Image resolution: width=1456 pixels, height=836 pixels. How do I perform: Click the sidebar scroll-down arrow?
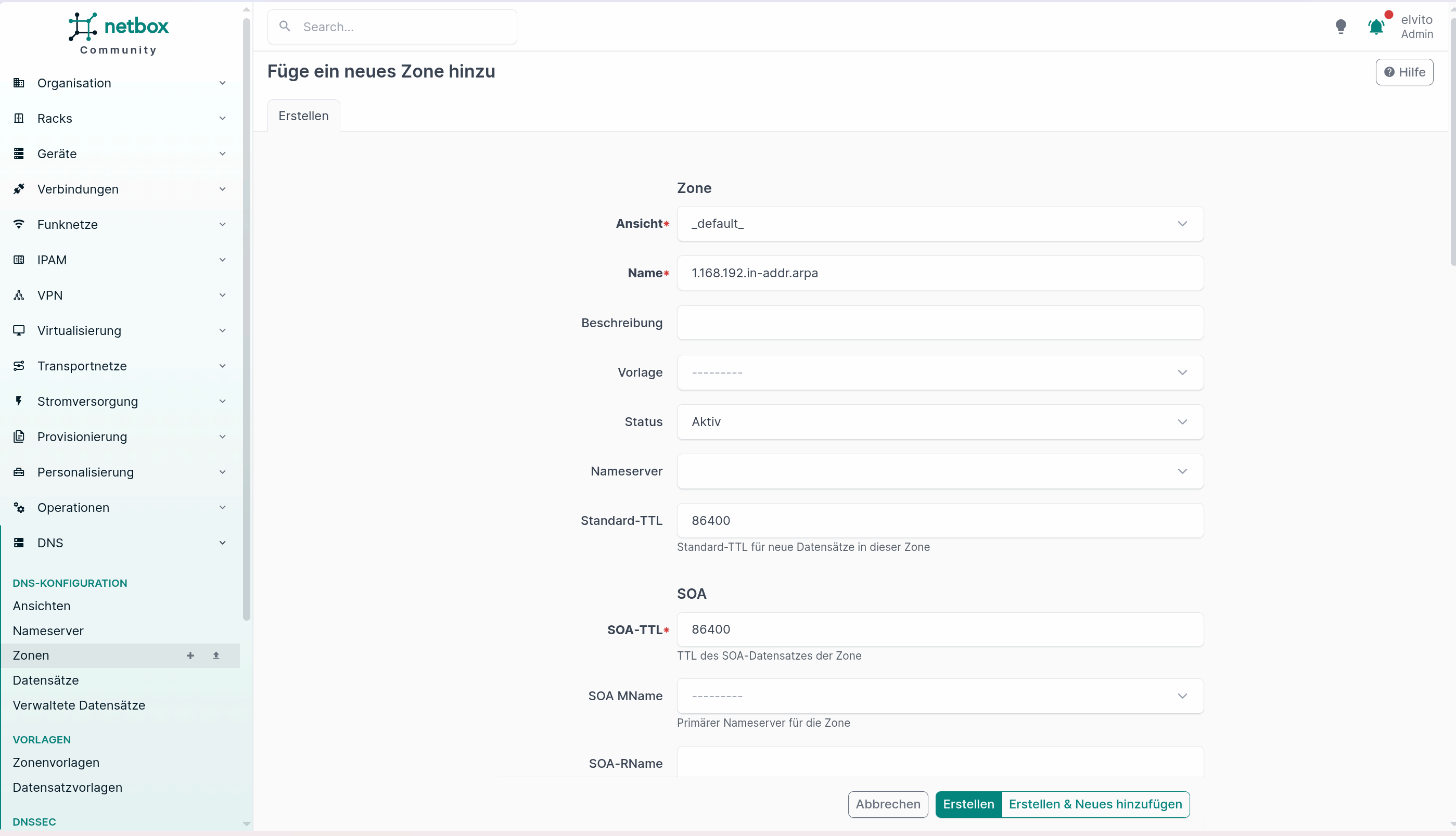coord(247,824)
